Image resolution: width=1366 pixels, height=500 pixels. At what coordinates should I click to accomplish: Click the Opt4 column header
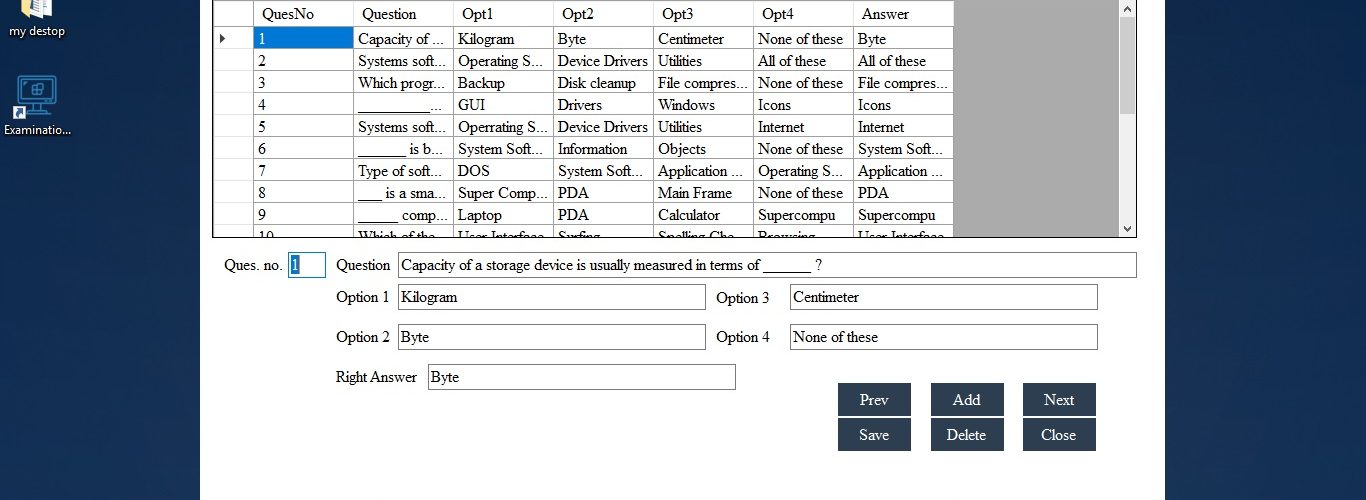pos(803,14)
